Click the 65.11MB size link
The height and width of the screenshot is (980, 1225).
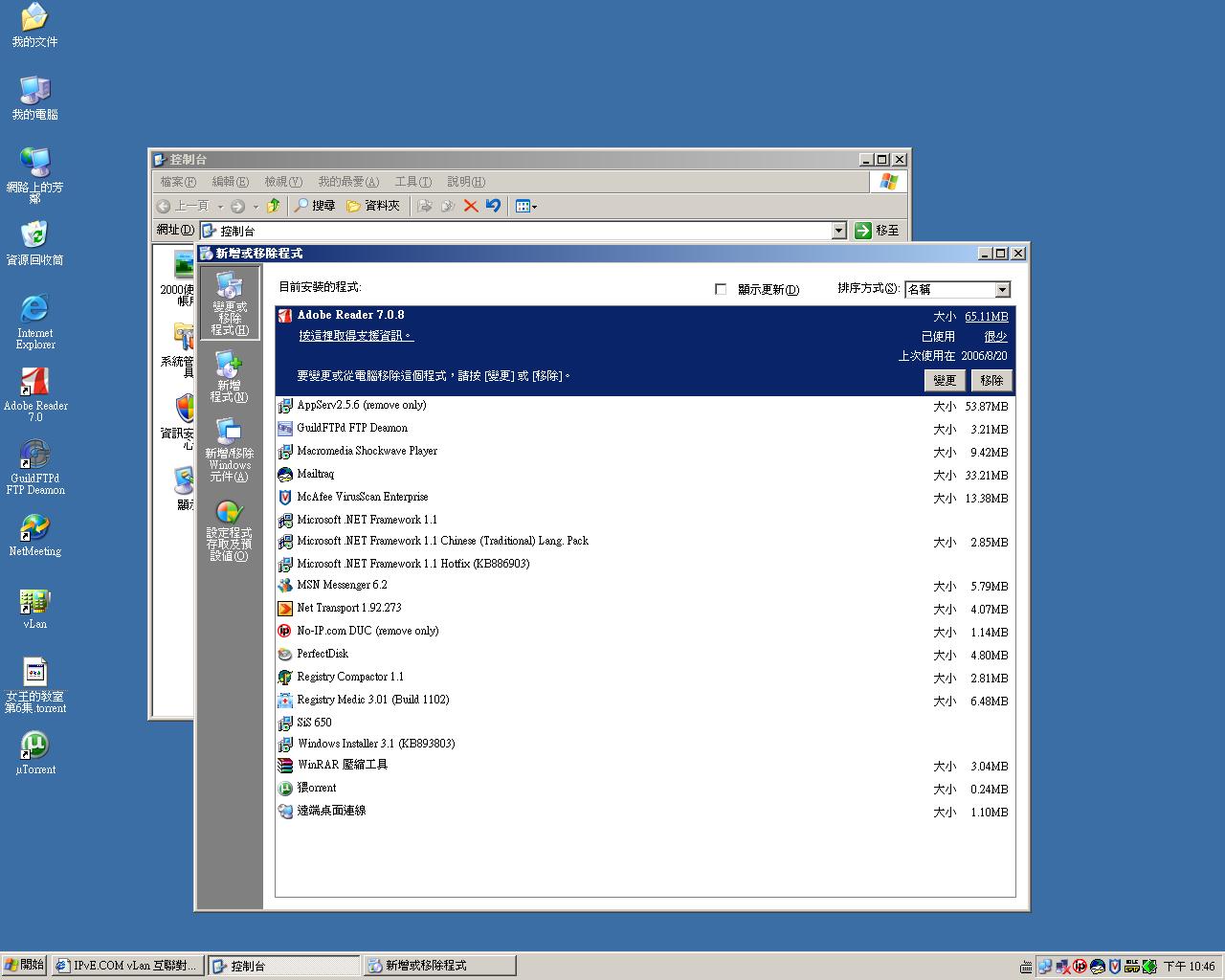click(x=986, y=317)
